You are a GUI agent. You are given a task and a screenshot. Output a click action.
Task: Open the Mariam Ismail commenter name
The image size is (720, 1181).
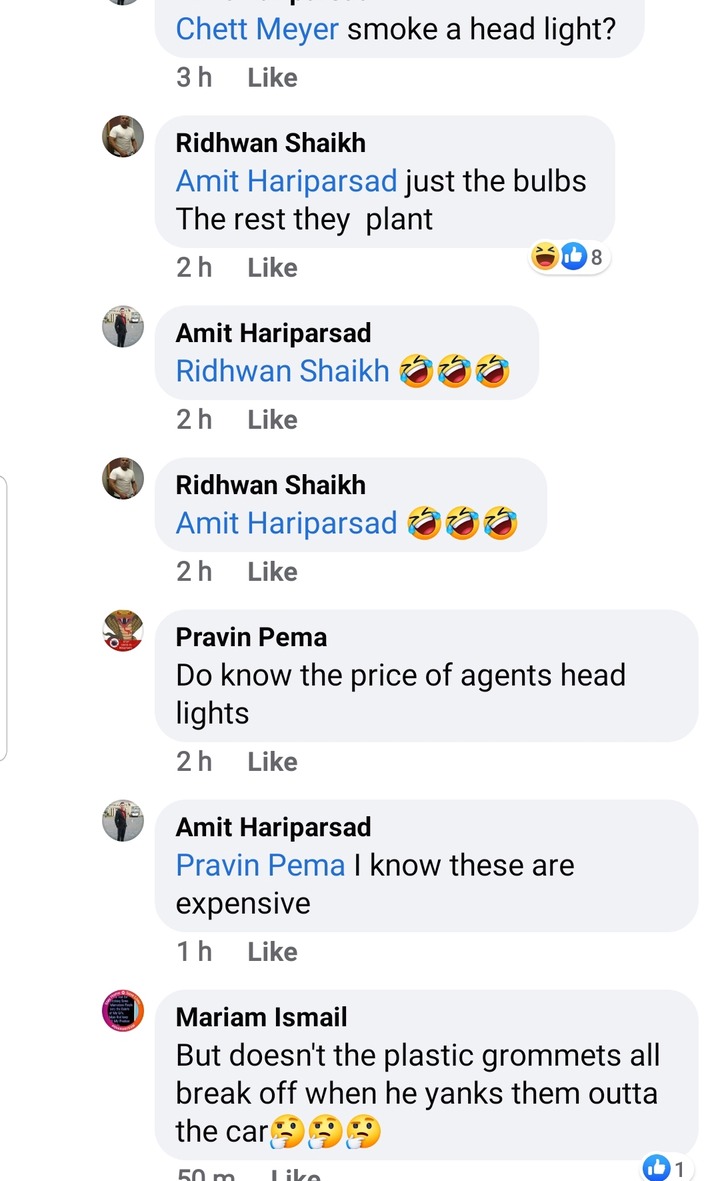pos(261,1017)
